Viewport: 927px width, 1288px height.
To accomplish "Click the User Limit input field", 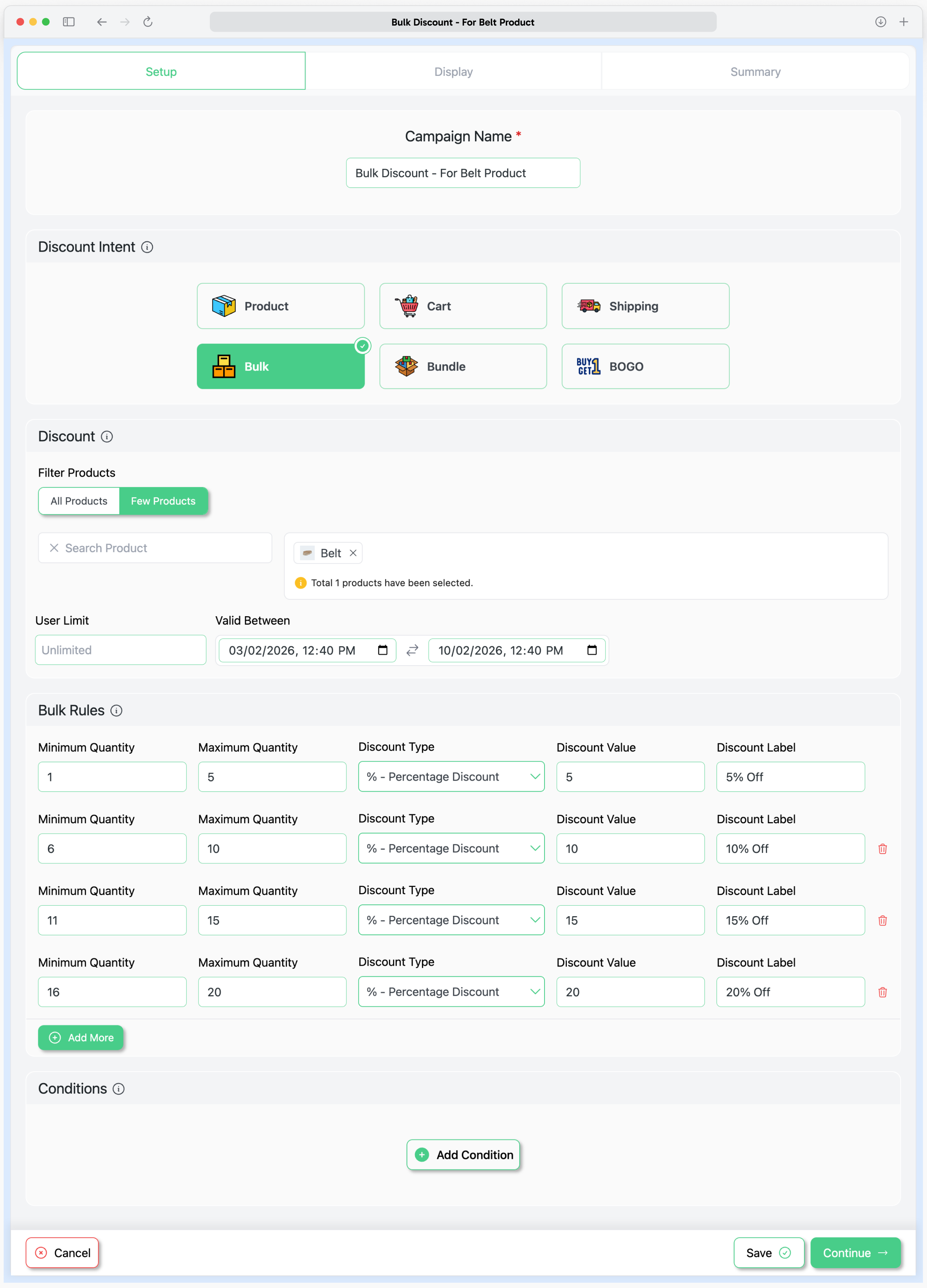I will tap(121, 650).
